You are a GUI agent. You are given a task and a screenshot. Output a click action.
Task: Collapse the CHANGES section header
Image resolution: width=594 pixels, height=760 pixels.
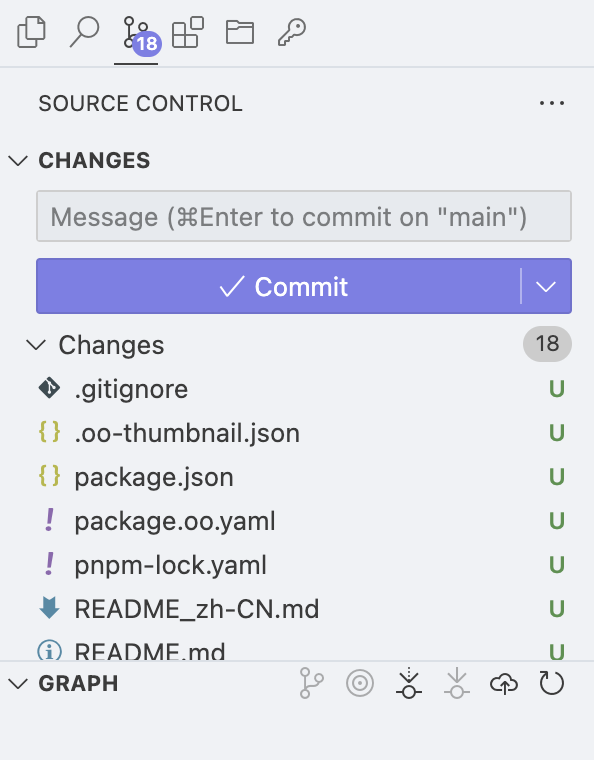80,160
